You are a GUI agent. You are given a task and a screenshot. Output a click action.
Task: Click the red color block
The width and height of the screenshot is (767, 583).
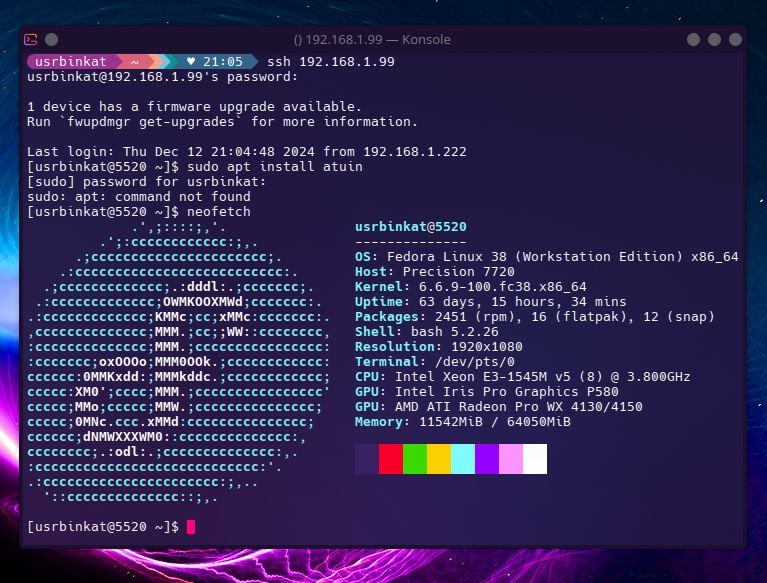[x=391, y=459]
